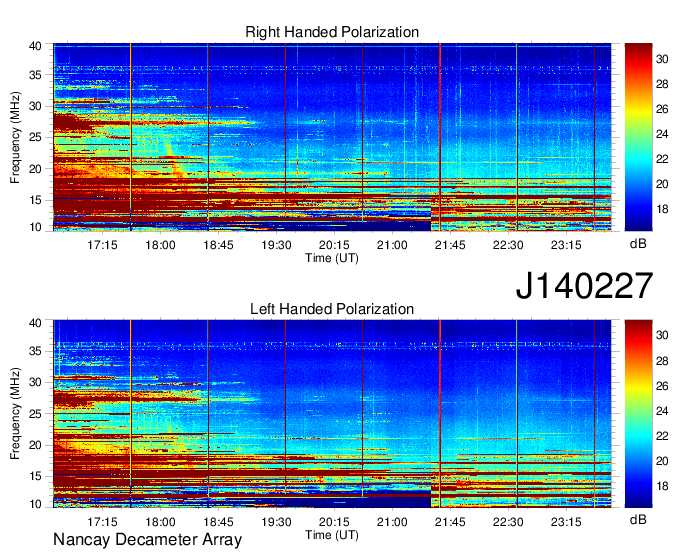Click the Left Handed plot's dB color bar
The image size is (680, 552).
tap(638, 414)
